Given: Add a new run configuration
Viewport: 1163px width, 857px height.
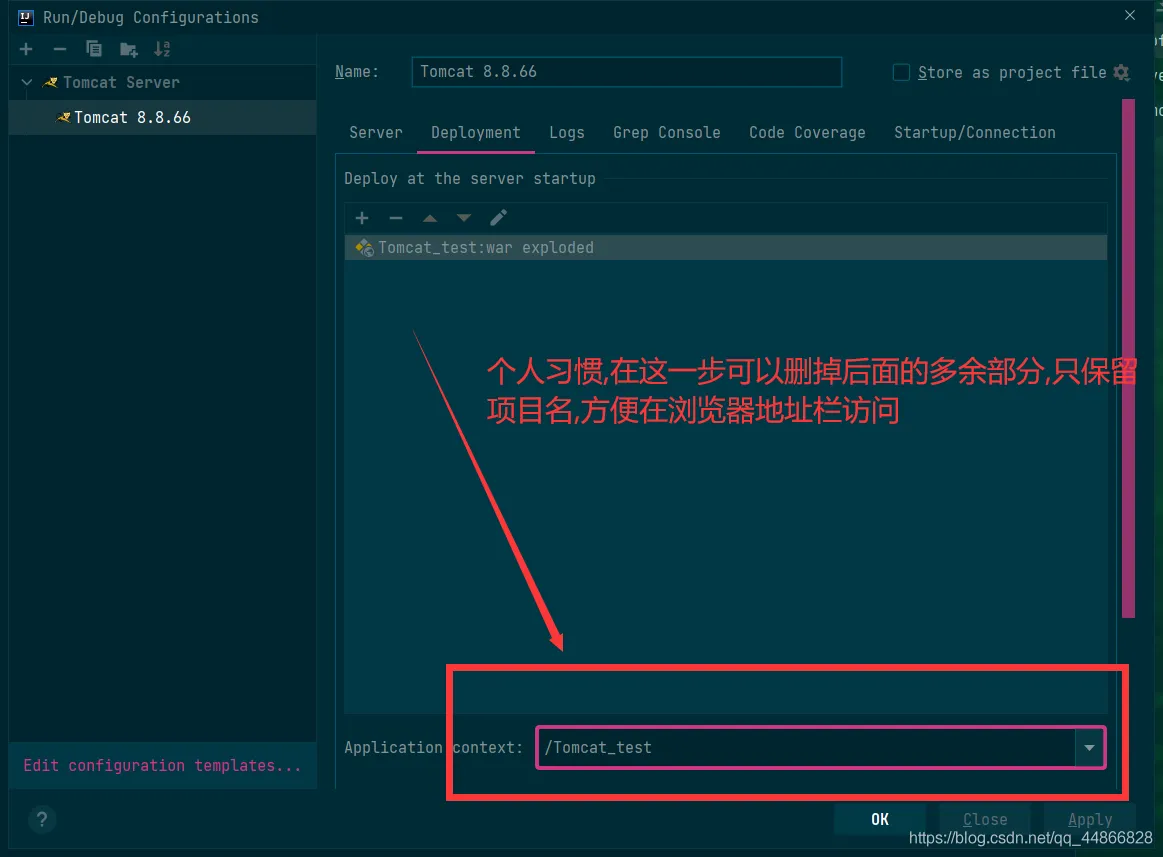Looking at the screenshot, I should [x=26, y=49].
